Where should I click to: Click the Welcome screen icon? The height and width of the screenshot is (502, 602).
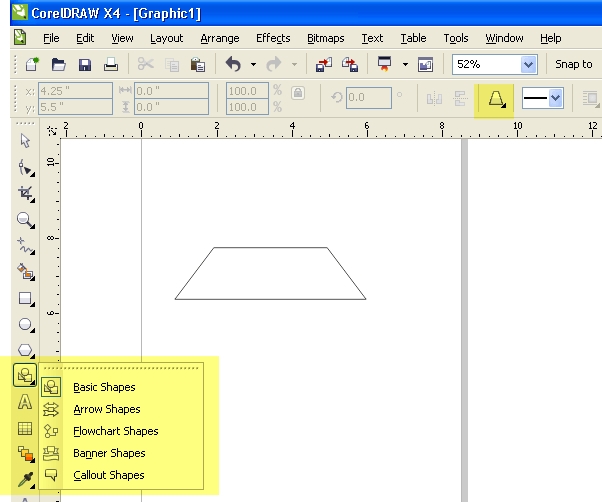coord(425,64)
